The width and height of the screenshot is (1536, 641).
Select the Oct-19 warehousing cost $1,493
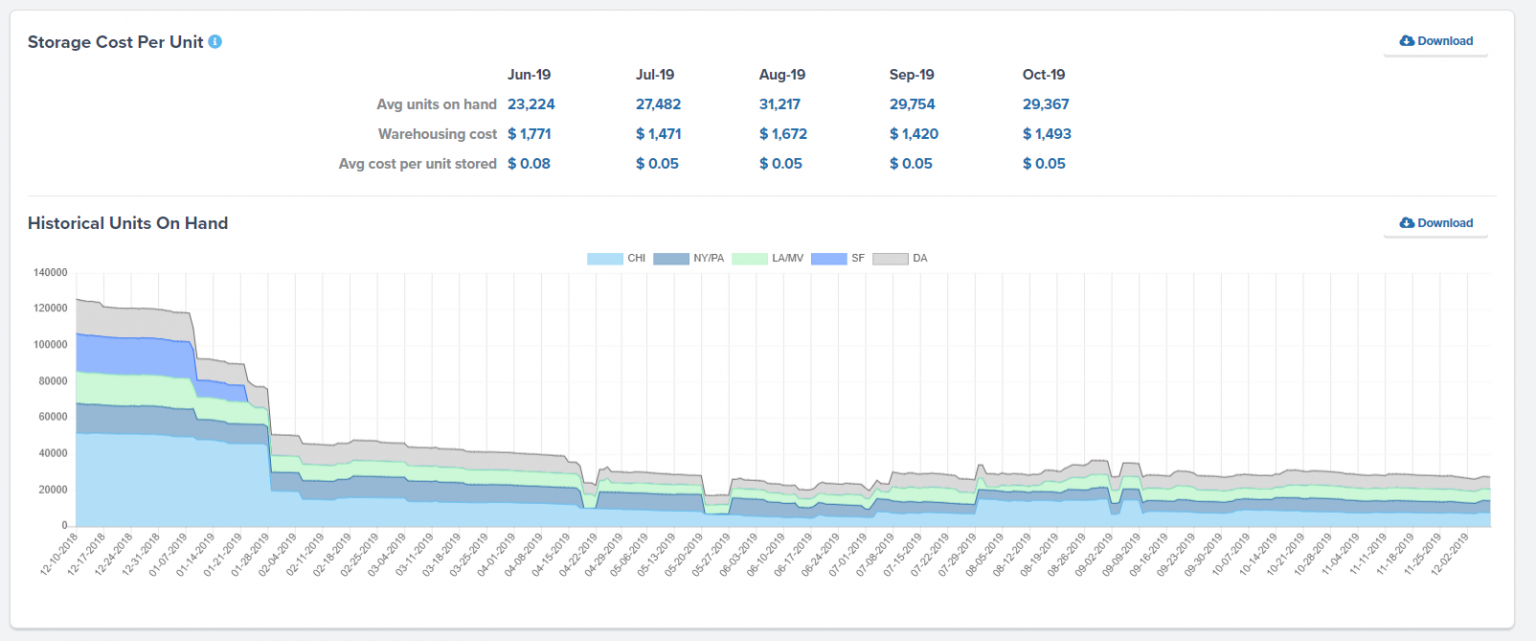pyautogui.click(x=1046, y=134)
